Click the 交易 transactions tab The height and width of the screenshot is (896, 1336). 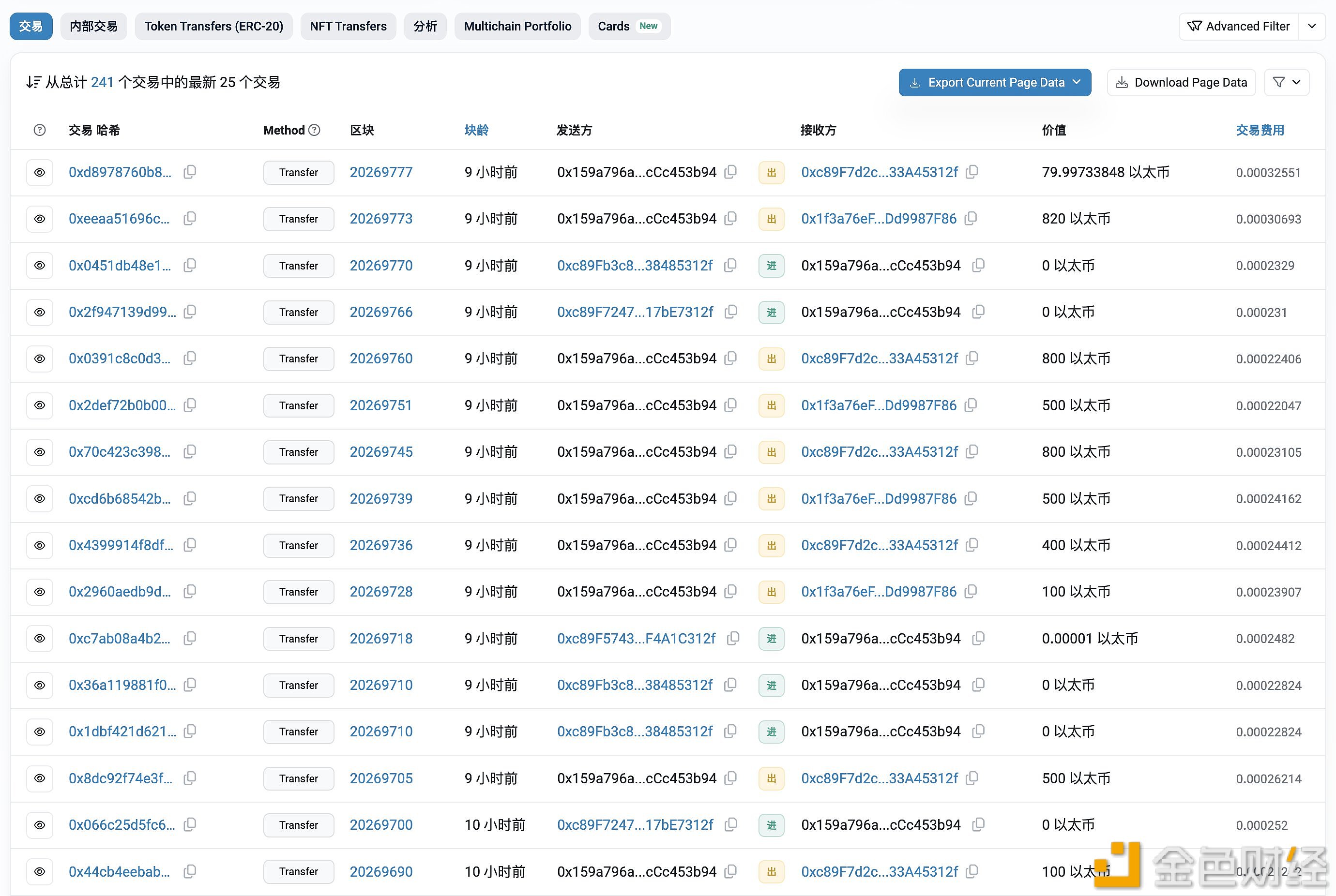click(30, 26)
